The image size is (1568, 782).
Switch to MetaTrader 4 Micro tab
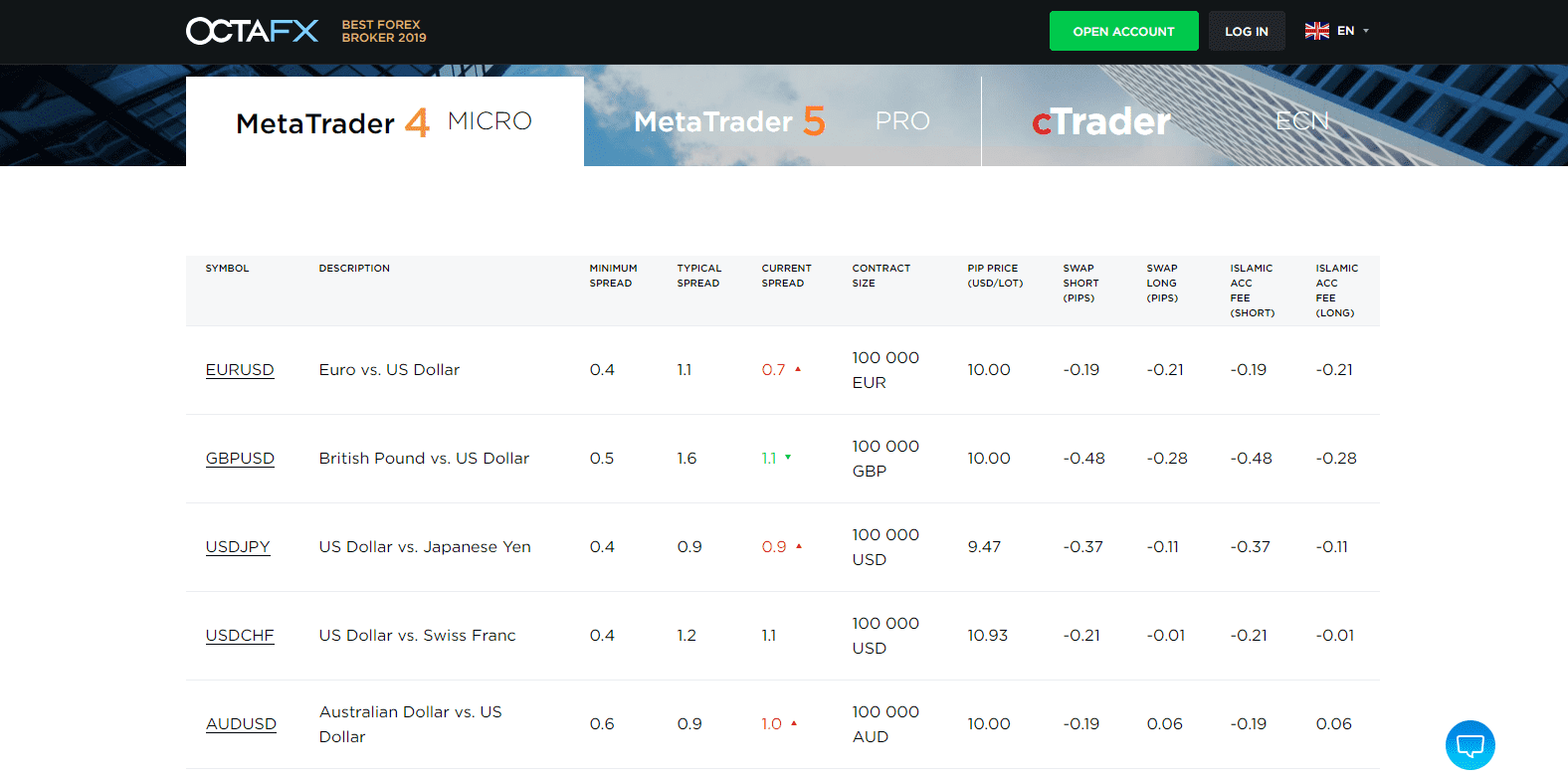tap(384, 121)
